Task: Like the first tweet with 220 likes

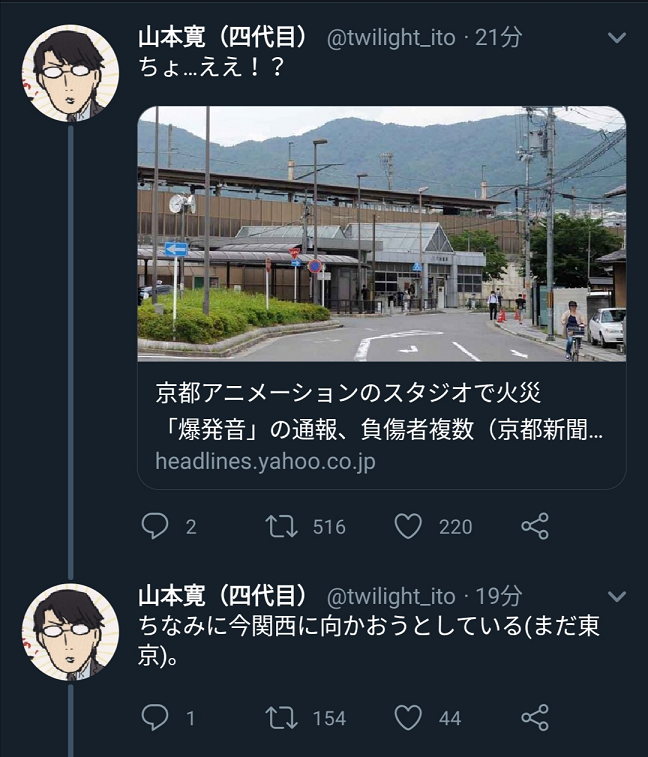Action: coord(409,526)
